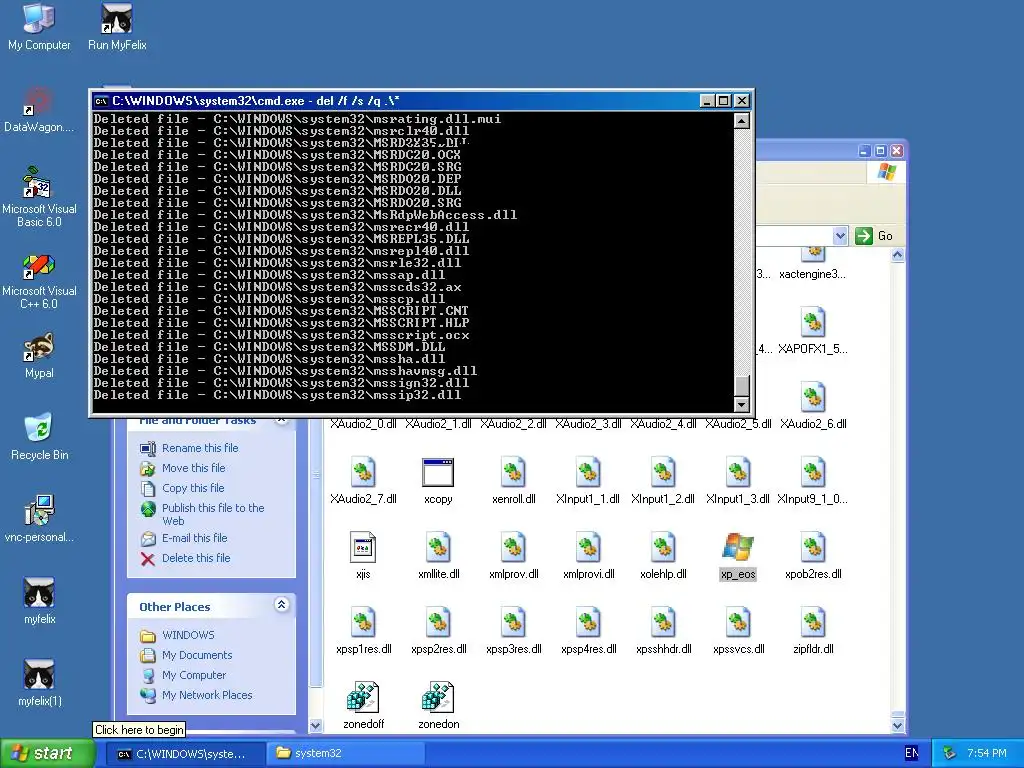Open cmd window title bar system icon
Screen dimensions: 1024x768
(x=101, y=101)
